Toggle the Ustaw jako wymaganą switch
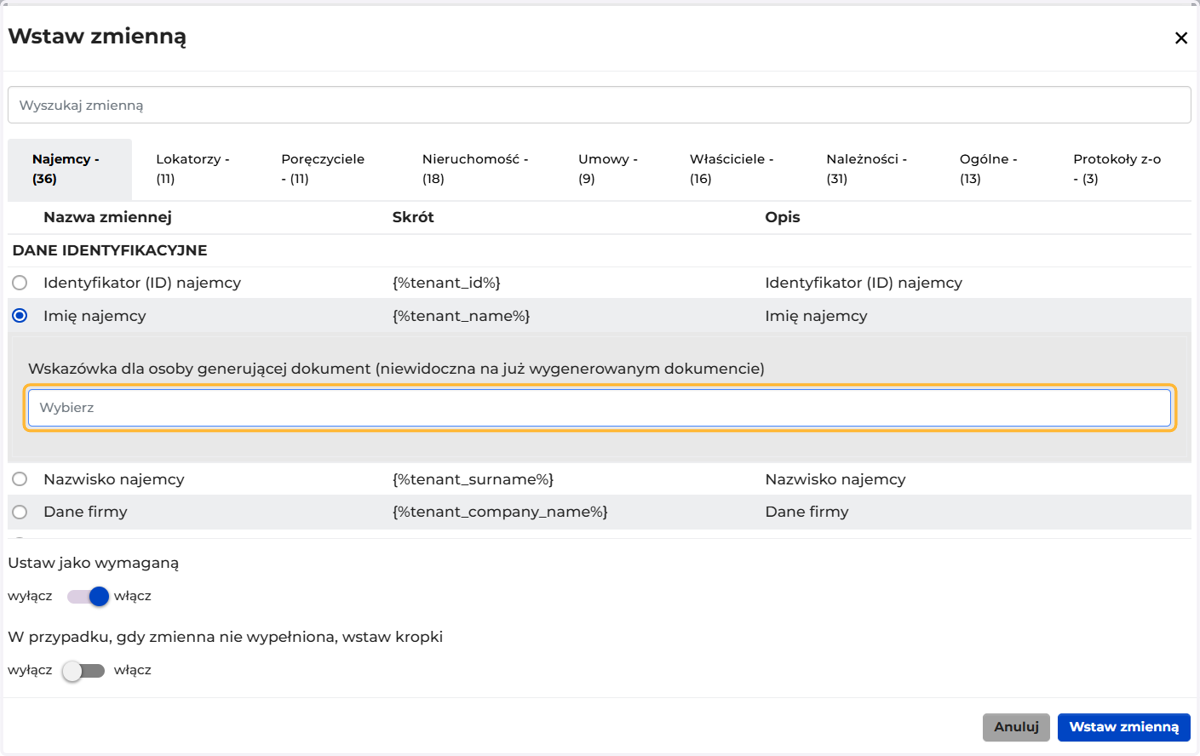This screenshot has width=1200, height=756. (88, 596)
